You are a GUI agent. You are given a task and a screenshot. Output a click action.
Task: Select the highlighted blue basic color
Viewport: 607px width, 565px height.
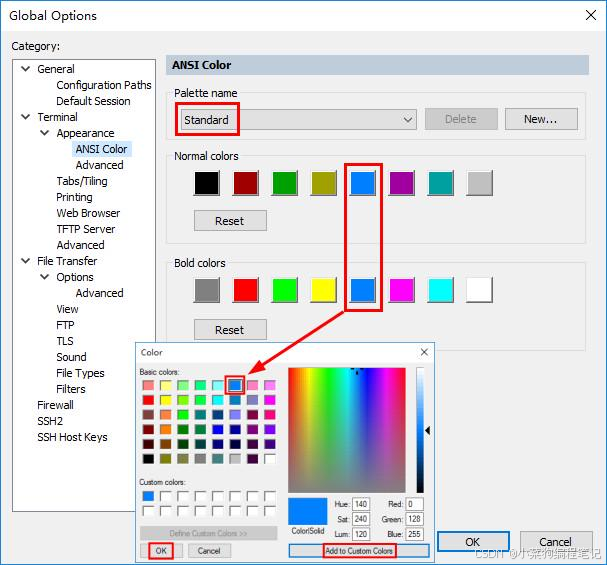235,385
